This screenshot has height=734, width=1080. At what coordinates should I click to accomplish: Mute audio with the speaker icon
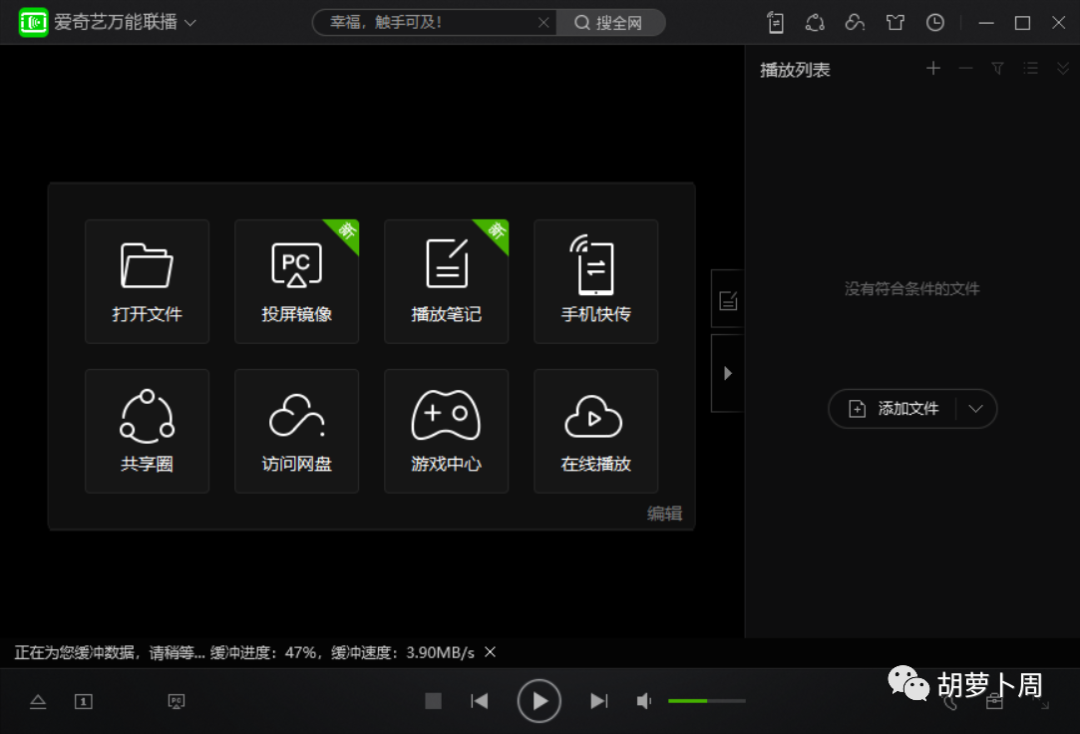click(x=643, y=701)
